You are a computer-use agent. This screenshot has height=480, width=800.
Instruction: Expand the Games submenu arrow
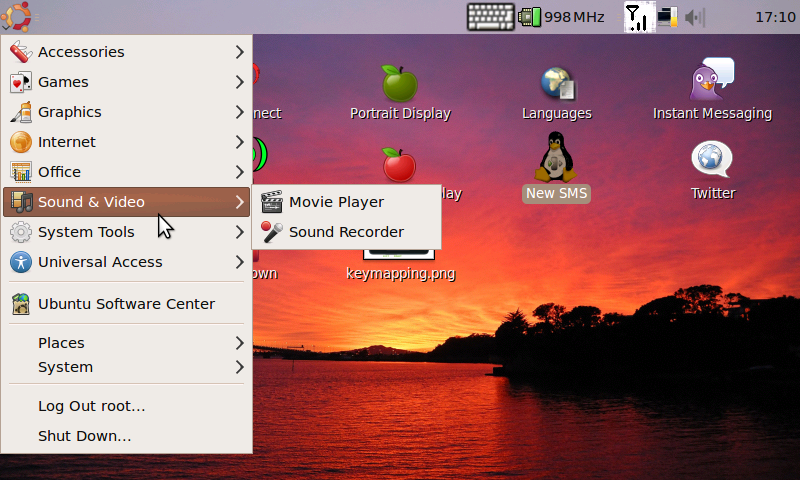click(x=239, y=82)
